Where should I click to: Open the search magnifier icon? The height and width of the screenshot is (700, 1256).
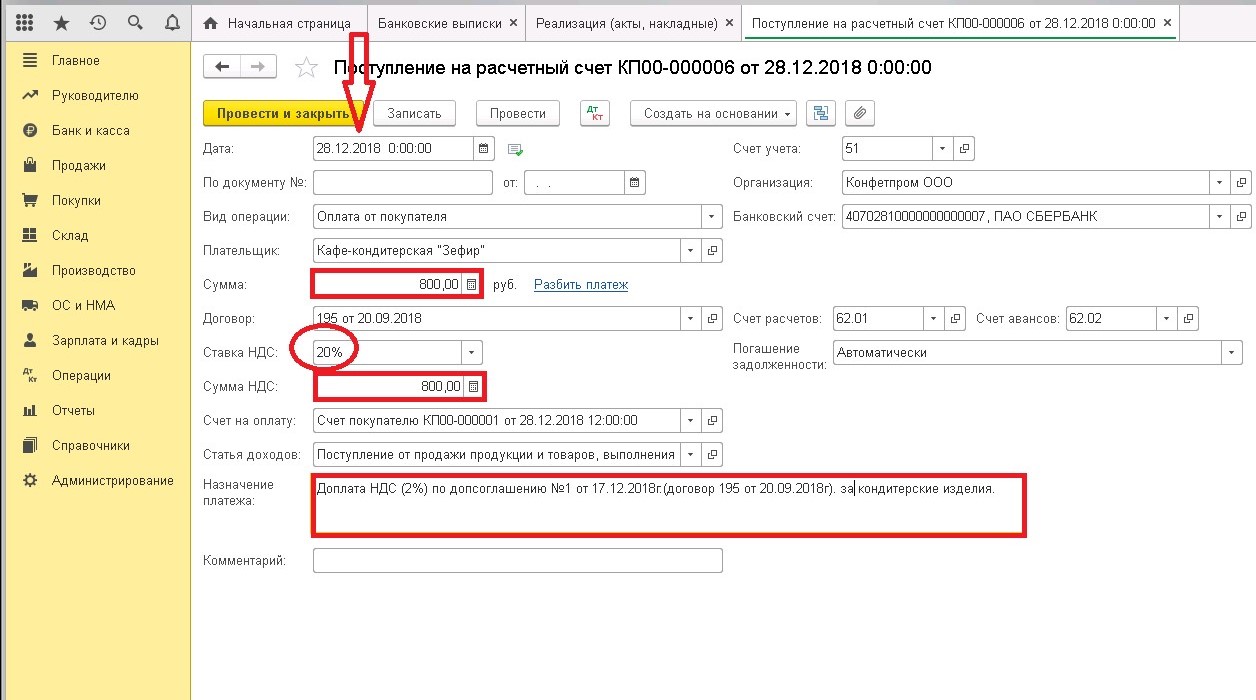click(x=135, y=22)
